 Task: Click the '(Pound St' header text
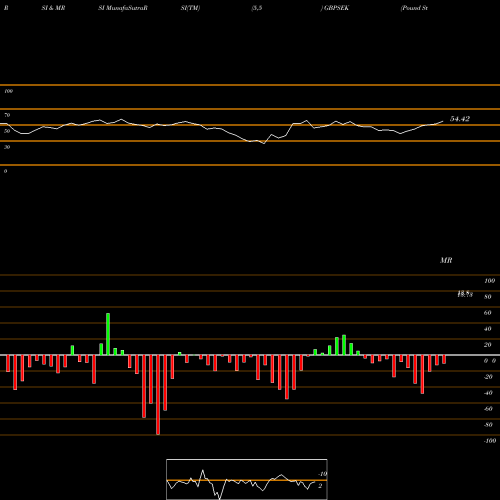click(414, 8)
